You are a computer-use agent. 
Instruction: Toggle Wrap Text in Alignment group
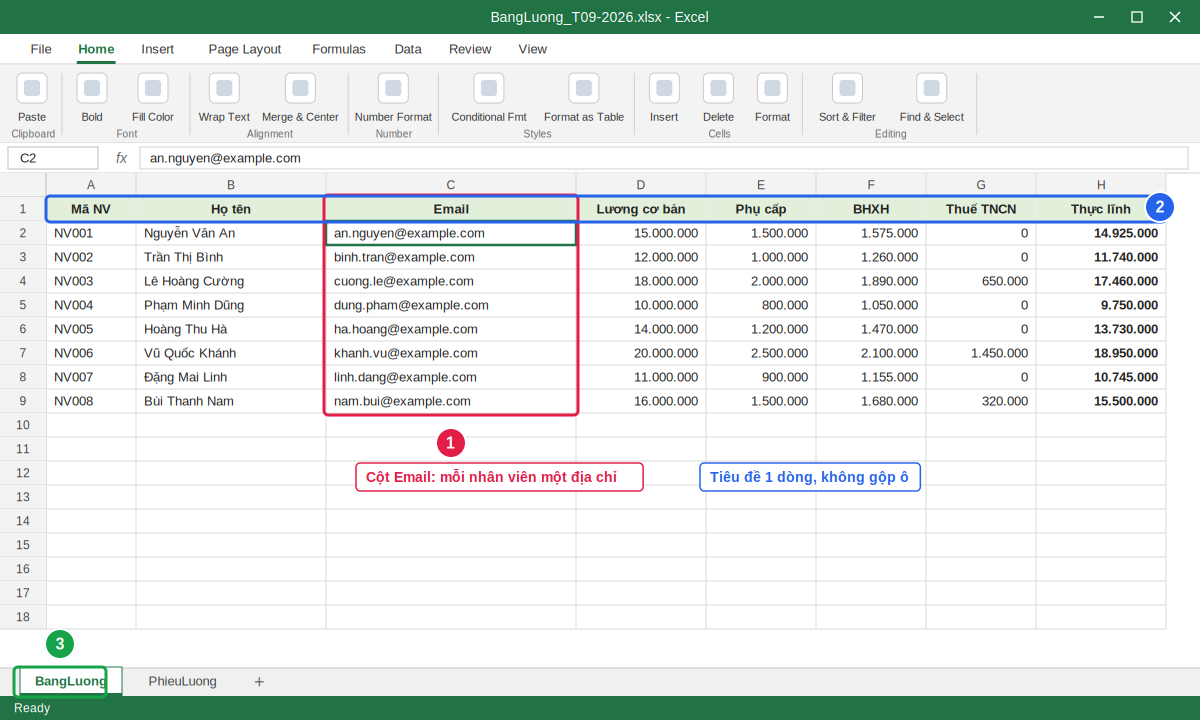[x=224, y=88]
